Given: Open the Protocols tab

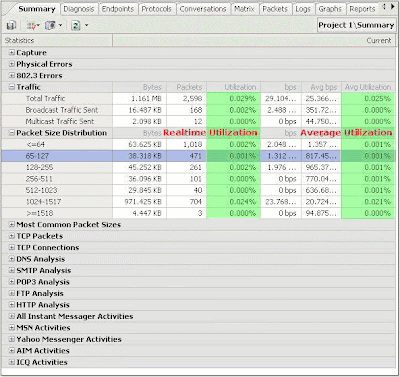Looking at the screenshot, I should 156,9.
